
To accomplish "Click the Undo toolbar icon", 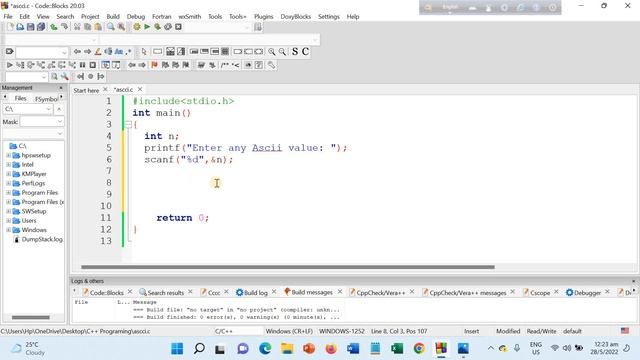I will click(x=54, y=27).
